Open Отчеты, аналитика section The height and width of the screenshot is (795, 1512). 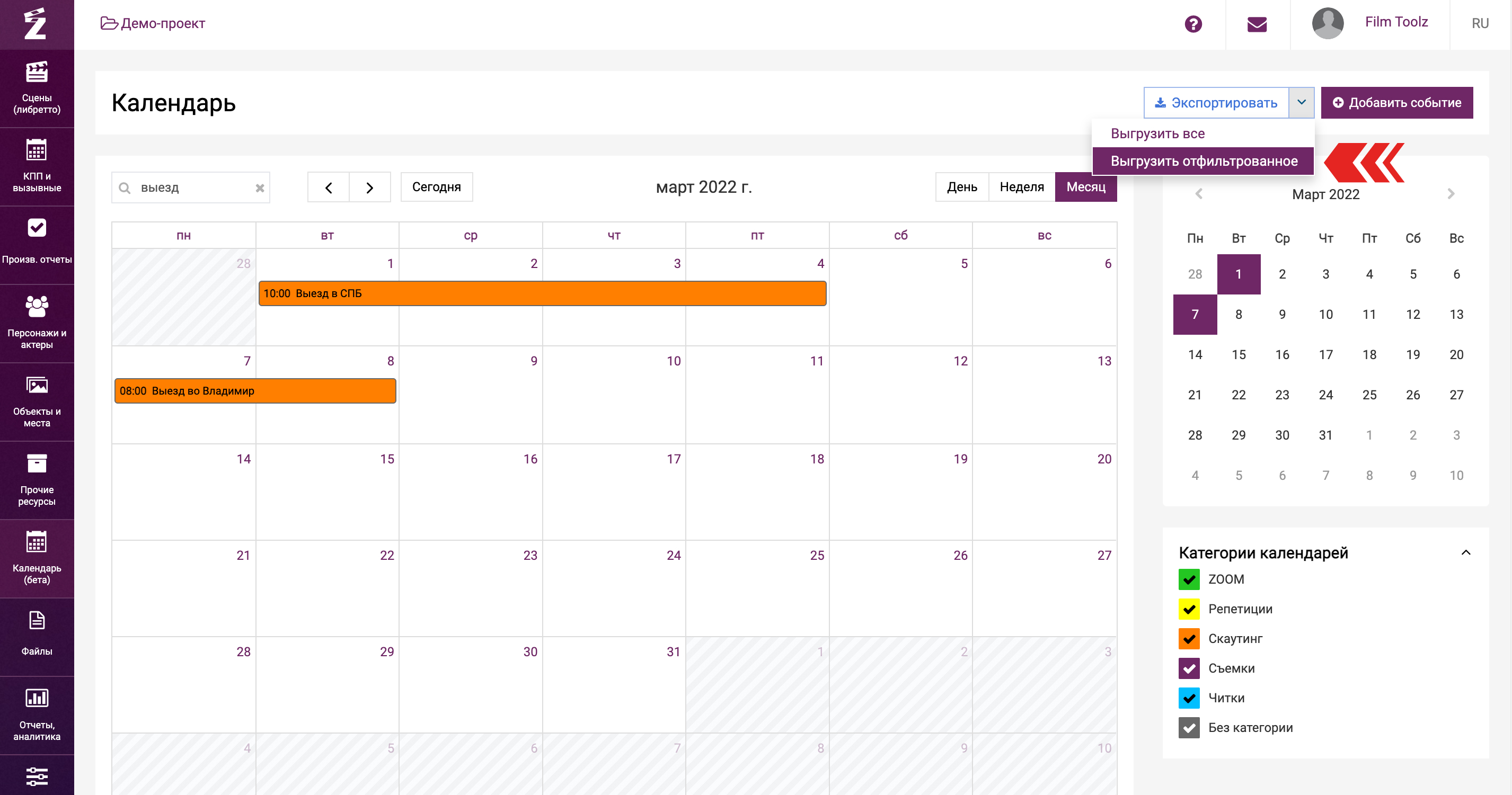37,715
